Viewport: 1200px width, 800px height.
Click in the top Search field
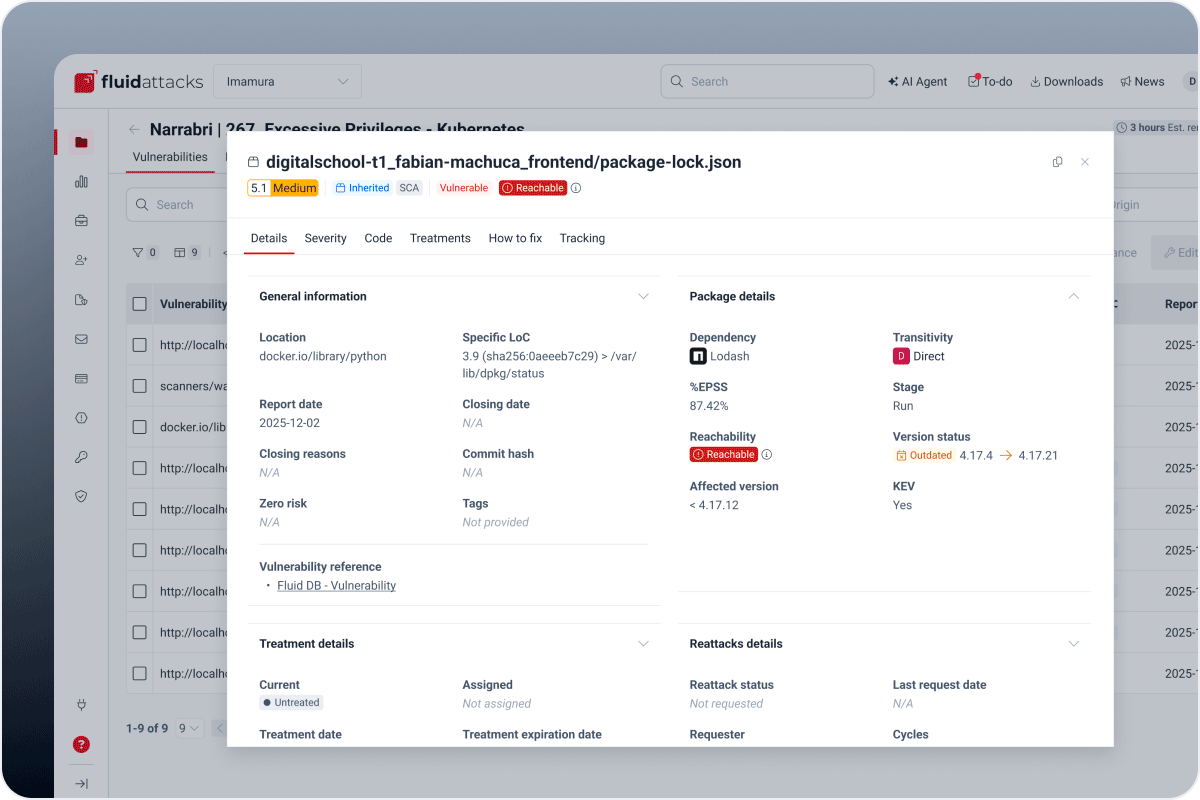pos(767,82)
